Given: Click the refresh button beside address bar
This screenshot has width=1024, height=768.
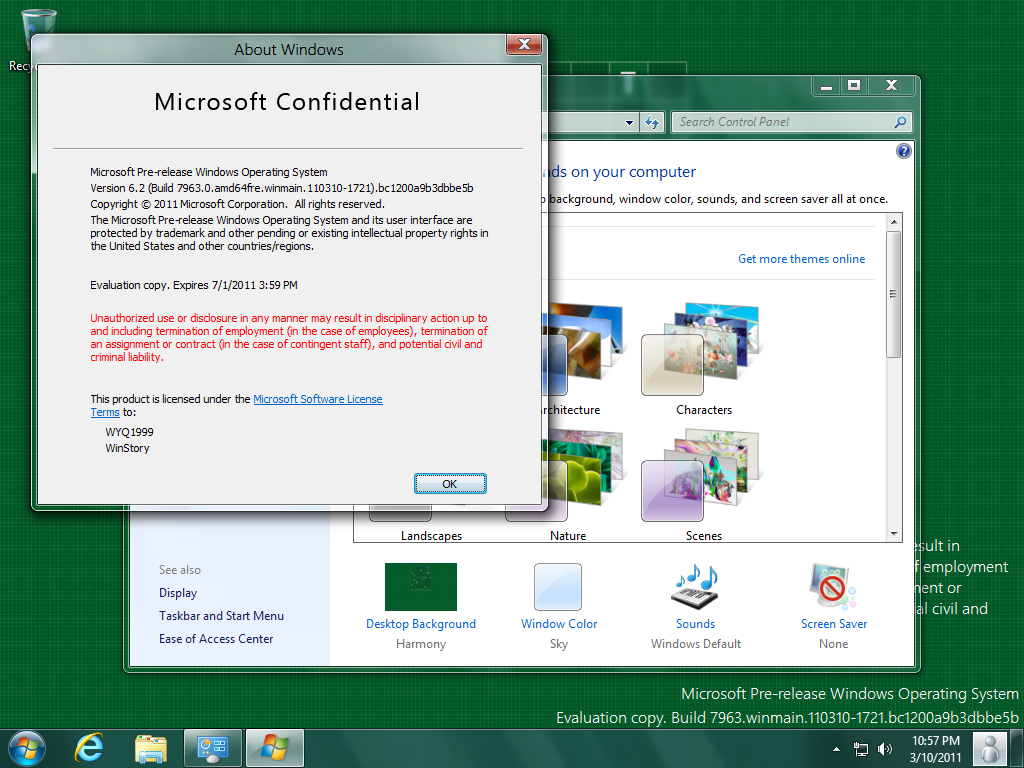Looking at the screenshot, I should [x=652, y=122].
